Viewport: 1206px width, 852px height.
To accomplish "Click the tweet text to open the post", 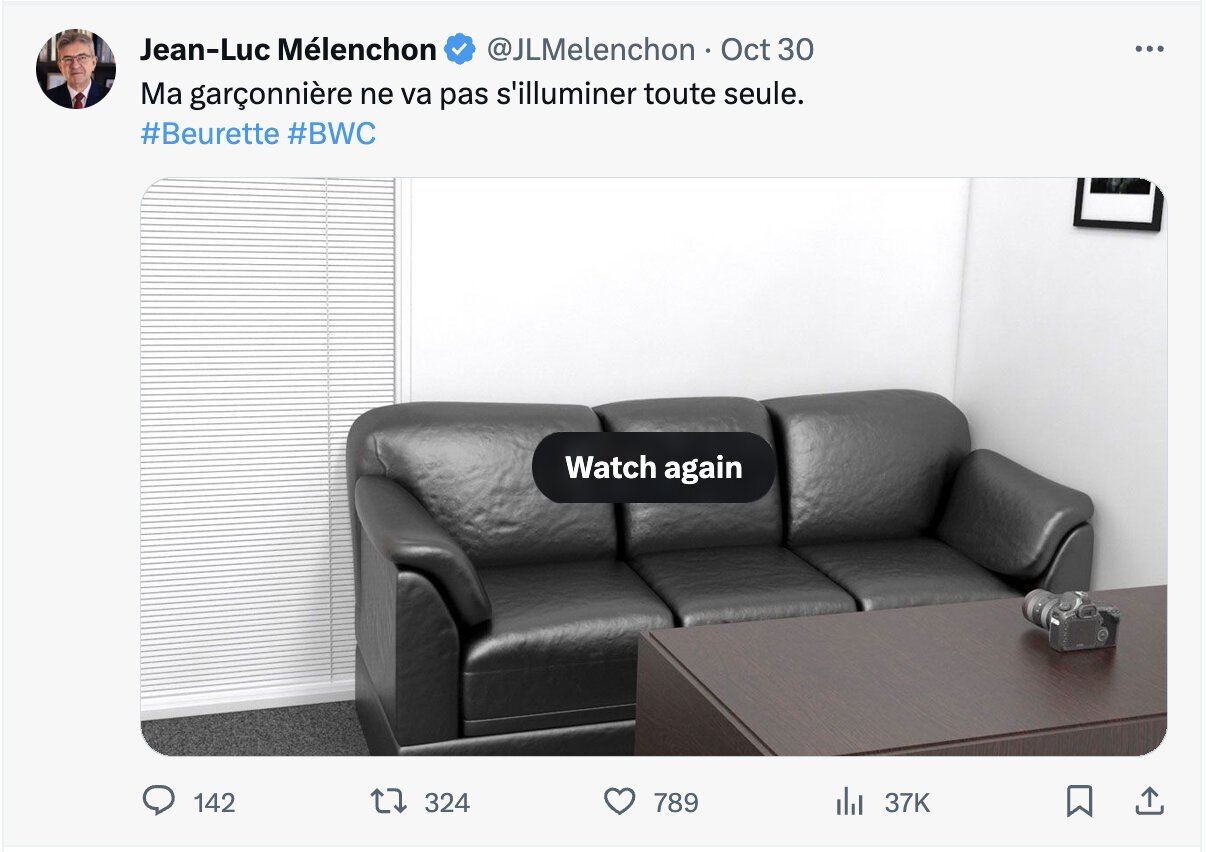I will [472, 95].
